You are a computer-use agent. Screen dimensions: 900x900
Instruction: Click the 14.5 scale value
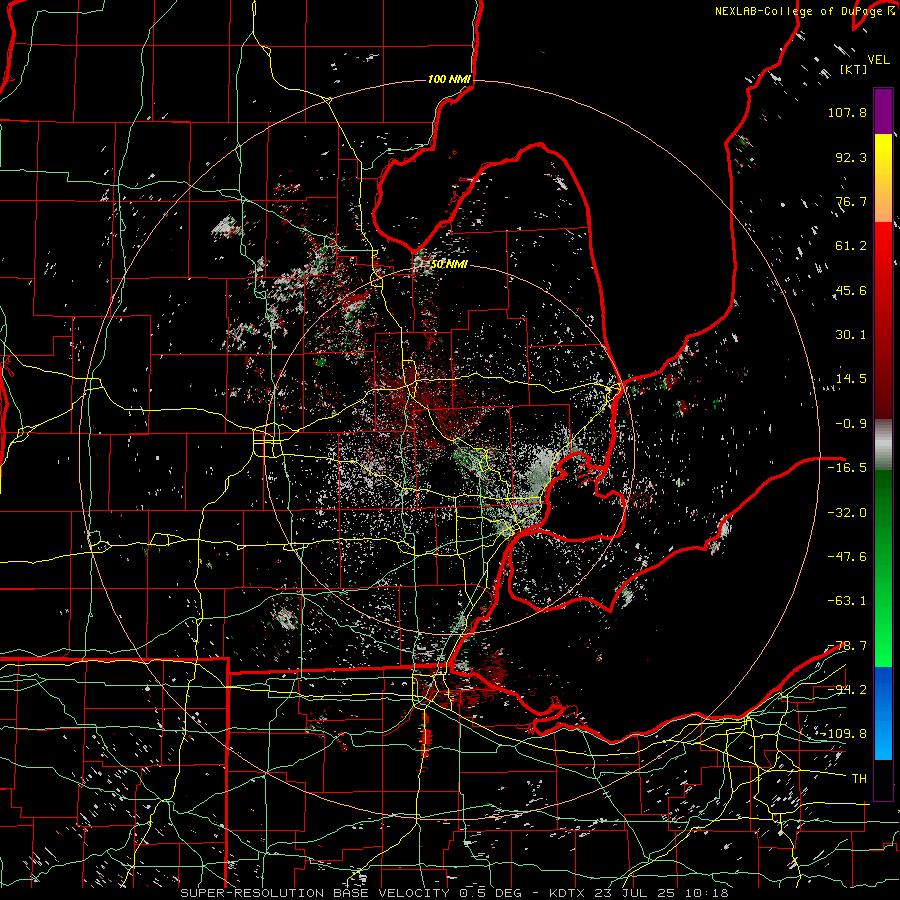coord(851,379)
